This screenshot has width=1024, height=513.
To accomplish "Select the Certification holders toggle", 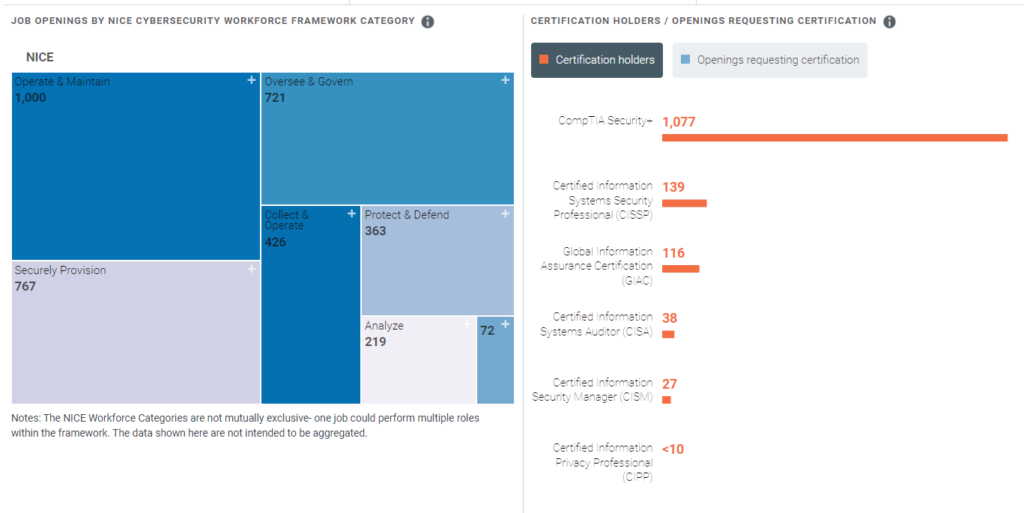I will (x=596, y=60).
